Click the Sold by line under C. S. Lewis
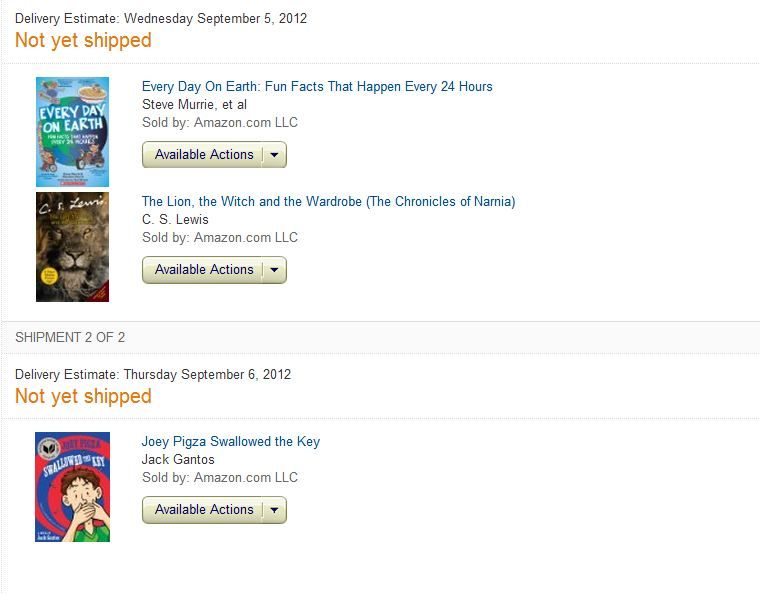Image resolution: width=760 pixels, height=594 pixels. pyautogui.click(x=220, y=238)
